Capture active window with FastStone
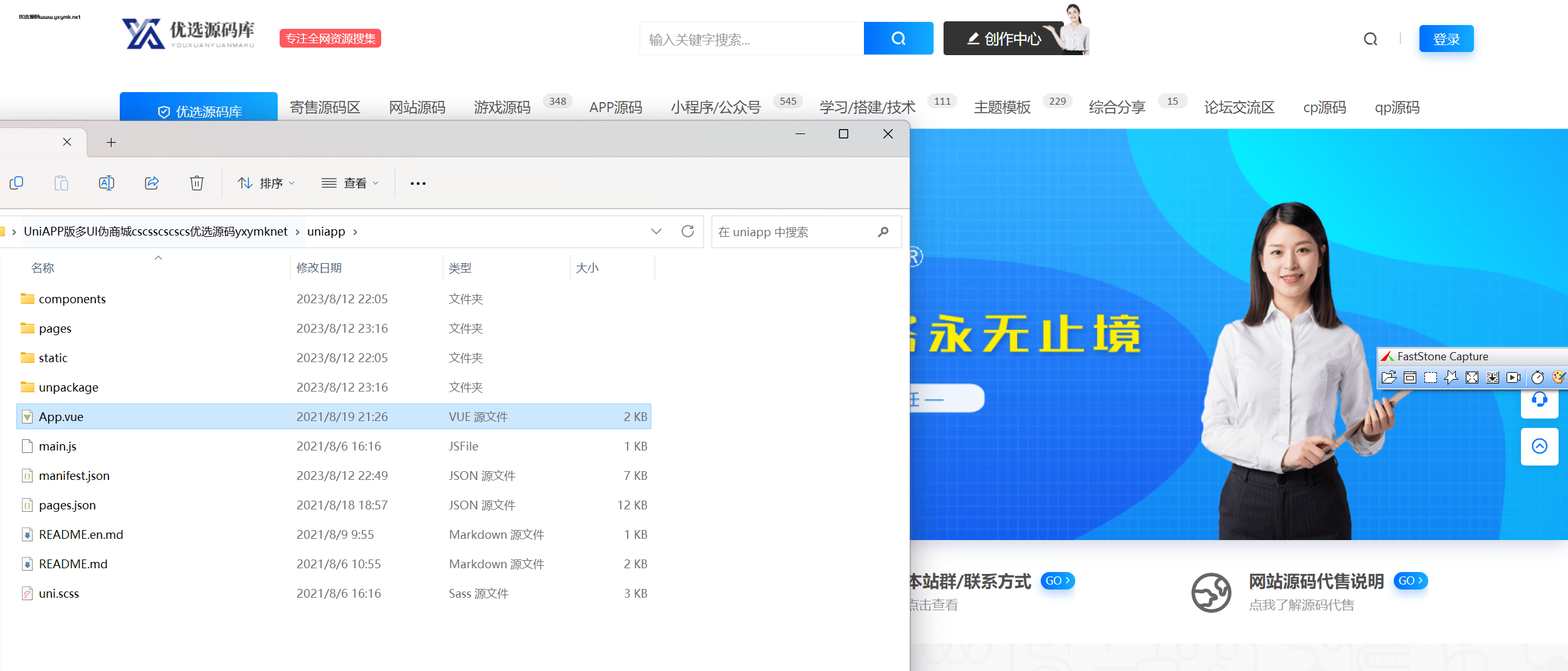The image size is (1568, 671). point(1410,377)
